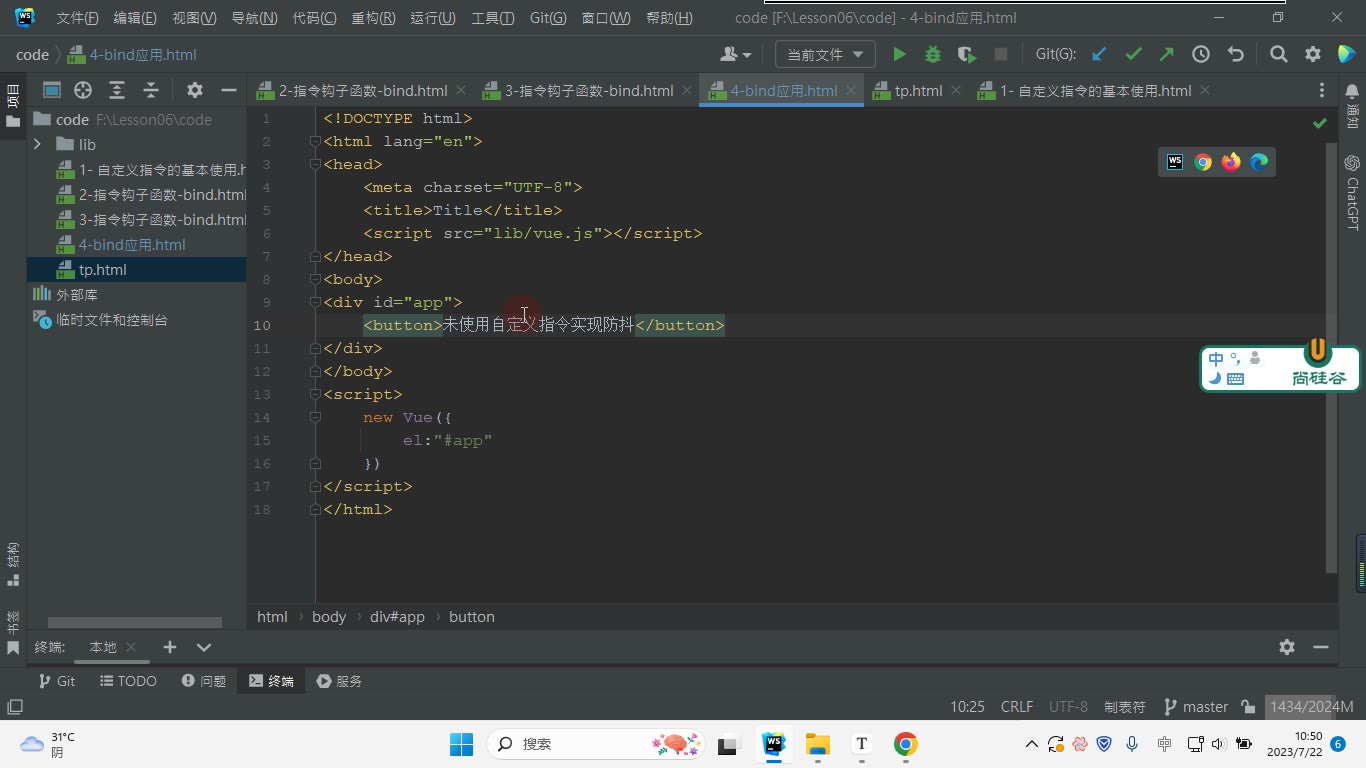Start debugging with the bug icon

(933, 55)
